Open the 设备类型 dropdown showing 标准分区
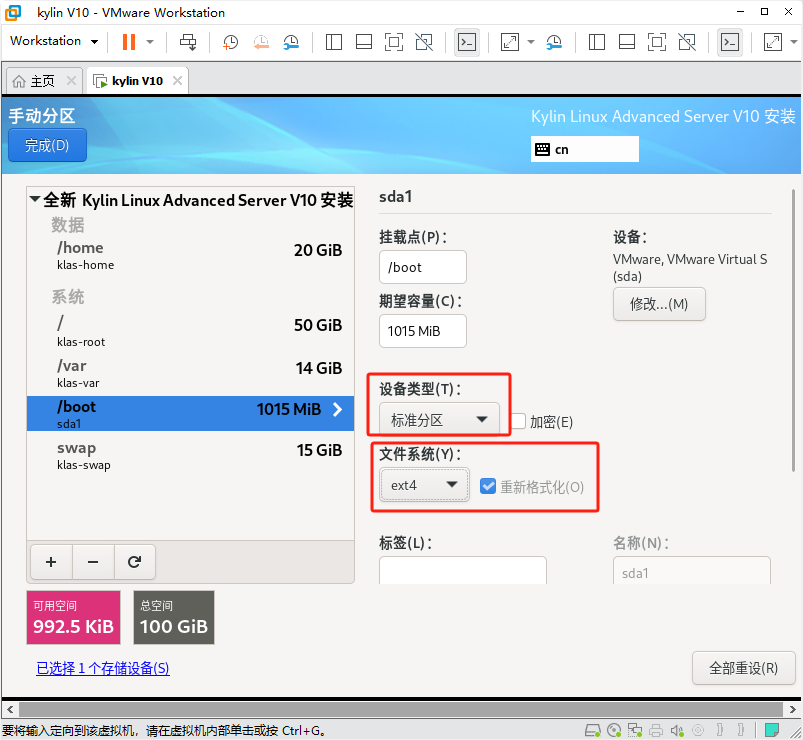Viewport: 803px width, 740px height. point(439,420)
